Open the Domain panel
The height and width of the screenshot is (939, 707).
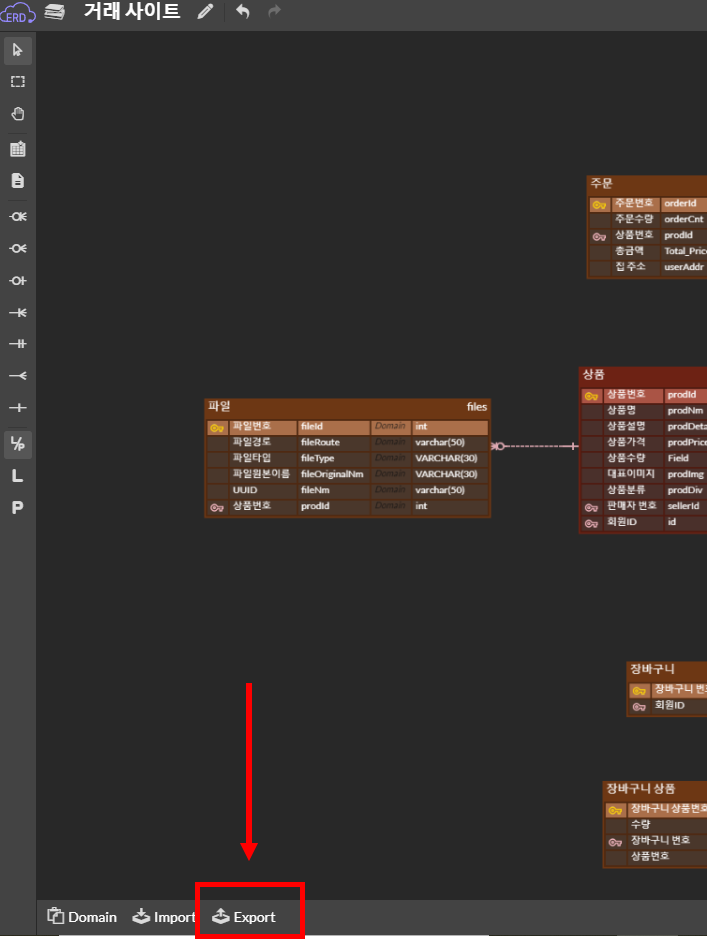(x=82, y=916)
